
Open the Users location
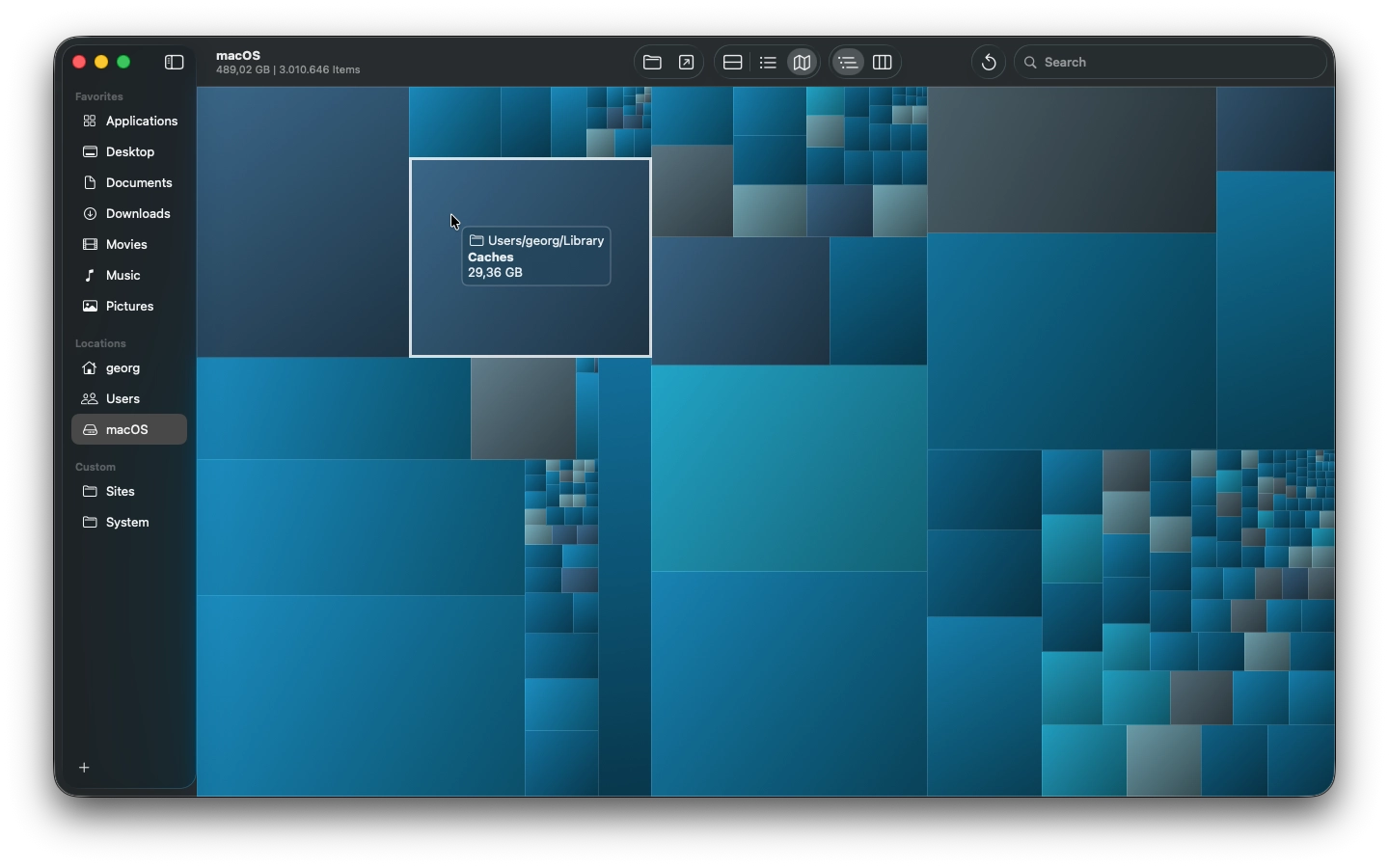(x=129, y=399)
